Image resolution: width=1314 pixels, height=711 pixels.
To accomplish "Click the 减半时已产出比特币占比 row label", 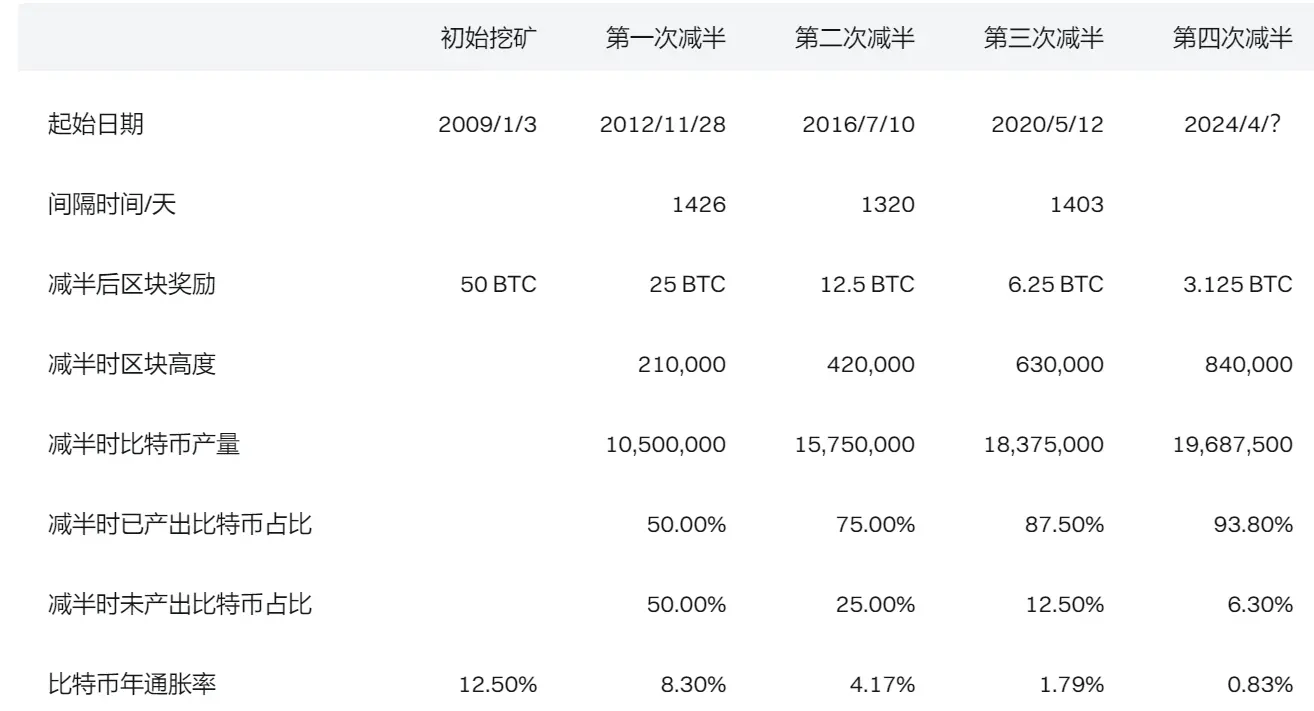I will click(x=180, y=525).
